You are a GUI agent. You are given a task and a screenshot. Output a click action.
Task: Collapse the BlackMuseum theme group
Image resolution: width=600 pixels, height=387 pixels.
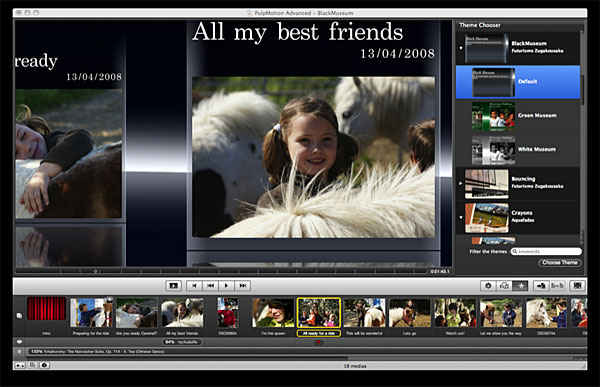[461, 48]
